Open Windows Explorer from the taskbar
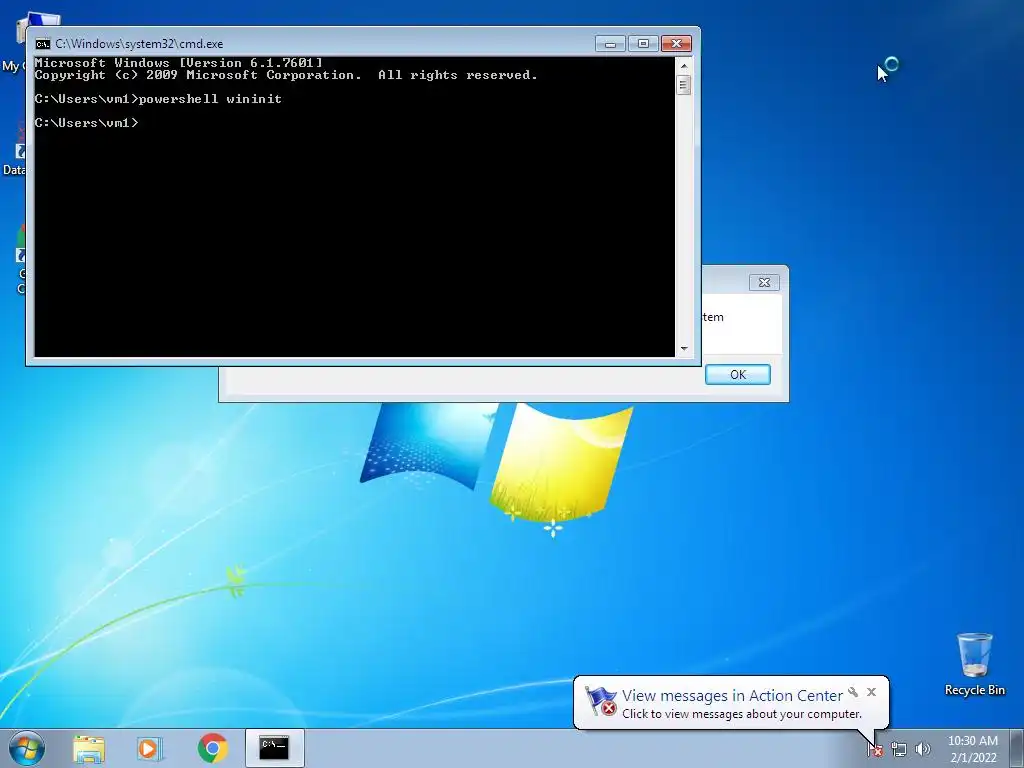 coord(89,748)
